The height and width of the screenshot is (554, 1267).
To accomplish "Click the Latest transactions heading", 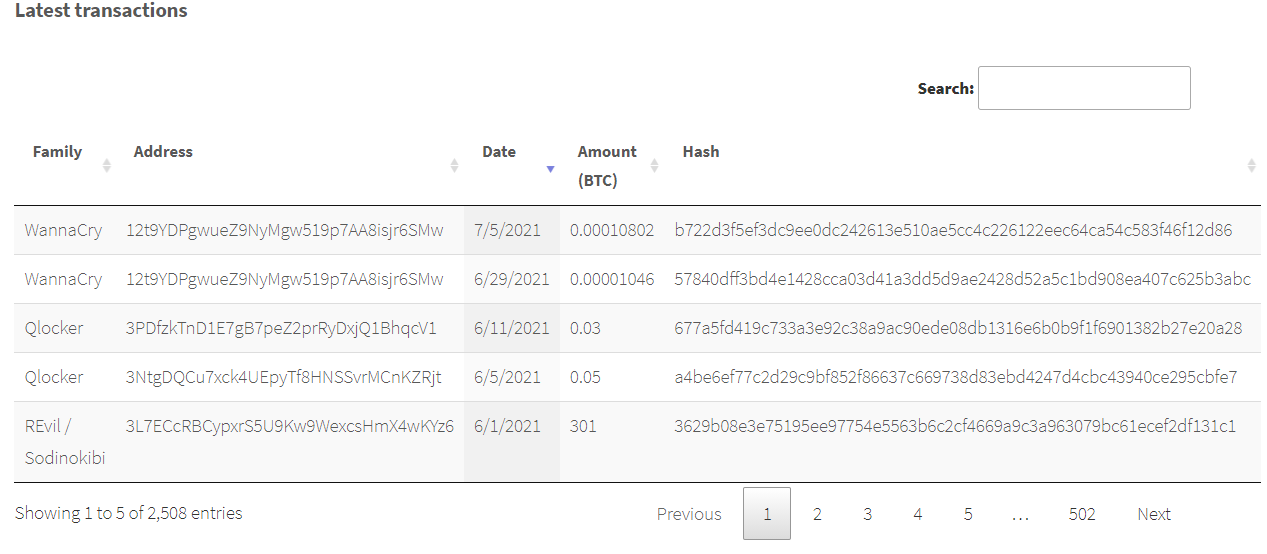I will [x=101, y=11].
